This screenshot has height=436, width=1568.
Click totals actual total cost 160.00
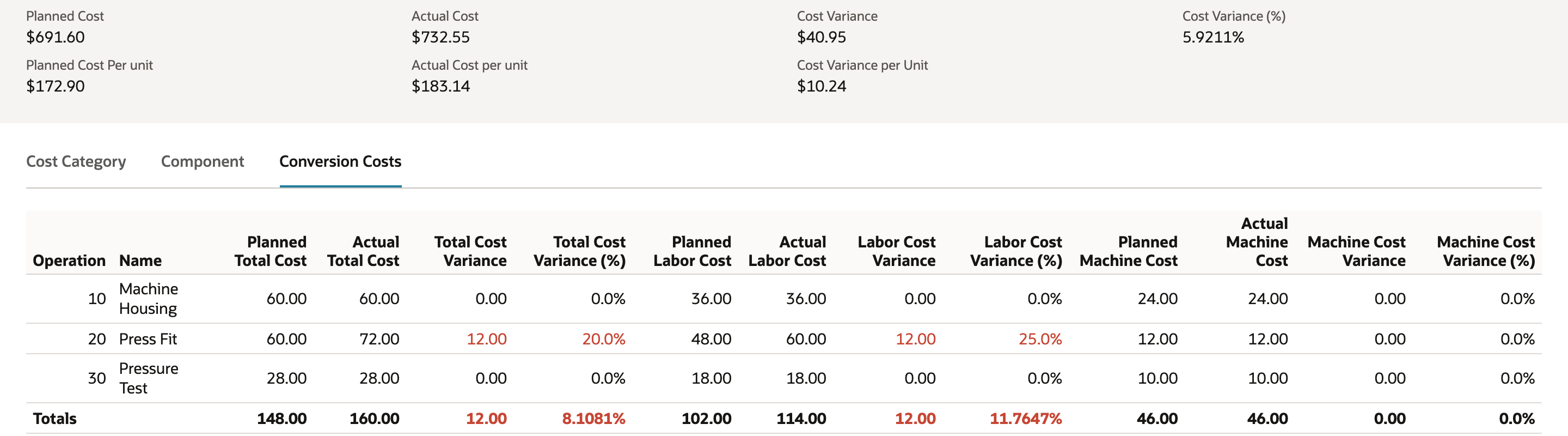click(375, 419)
